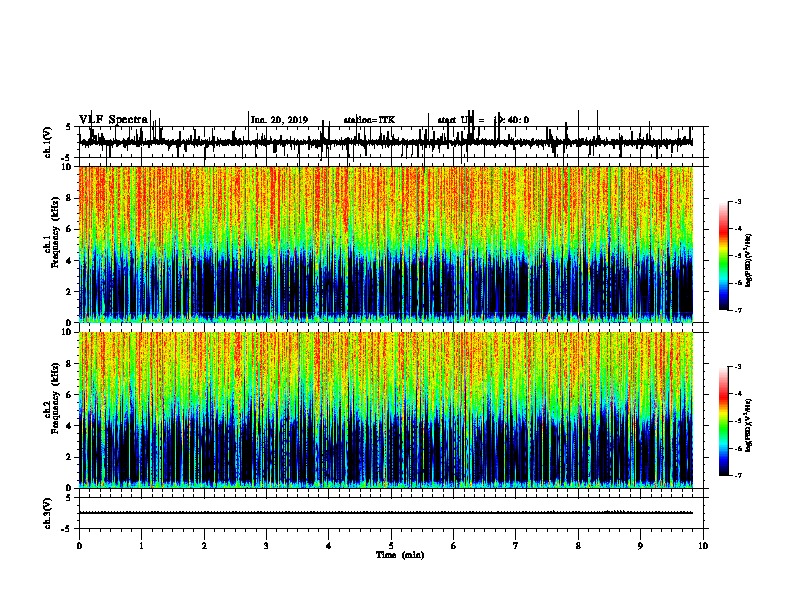Click the "VLF Spectra" plot title
Image resolution: width=792 pixels, height=612 pixels.
113,119
